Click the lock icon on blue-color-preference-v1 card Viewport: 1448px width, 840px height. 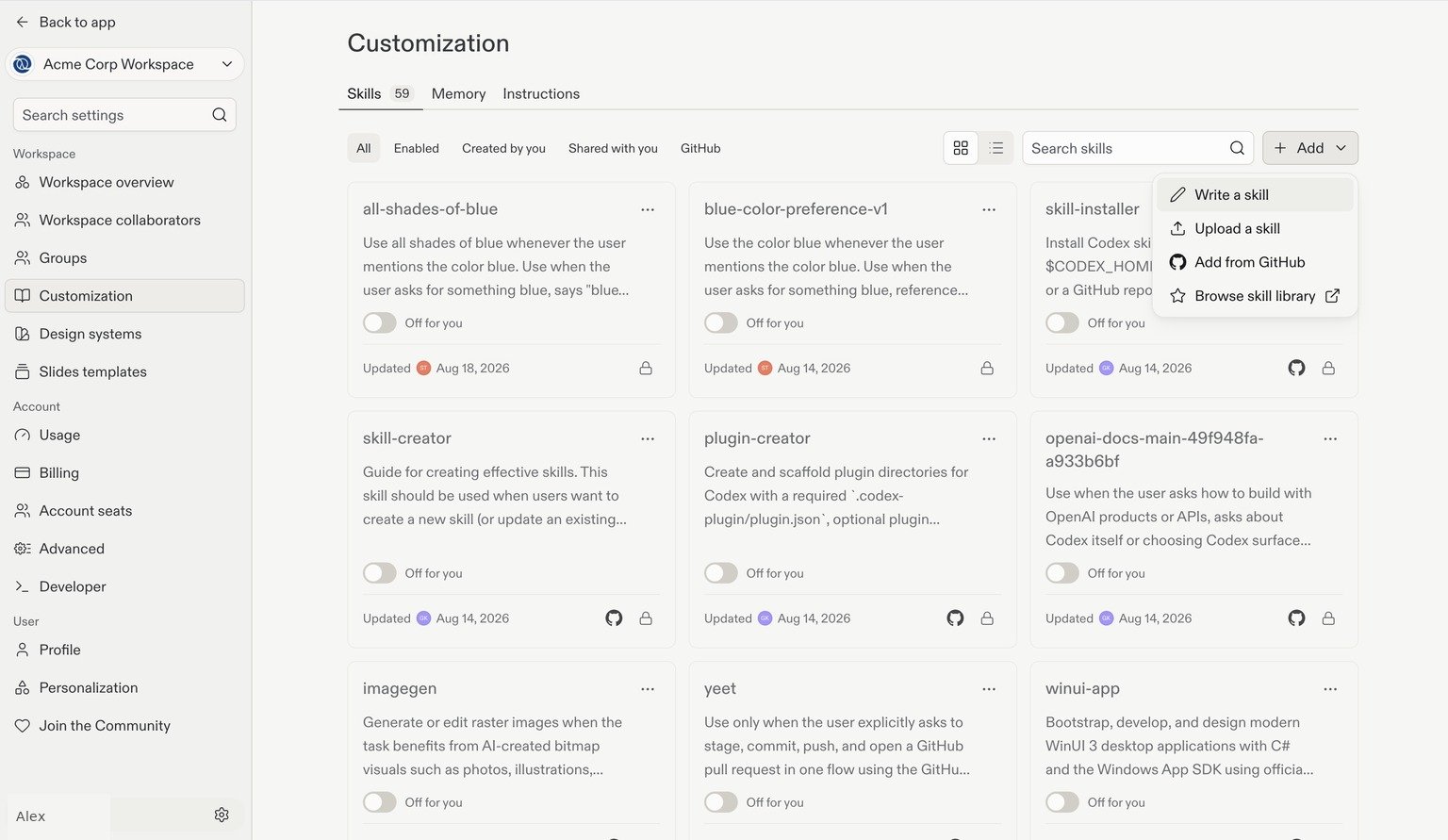pyautogui.click(x=987, y=368)
